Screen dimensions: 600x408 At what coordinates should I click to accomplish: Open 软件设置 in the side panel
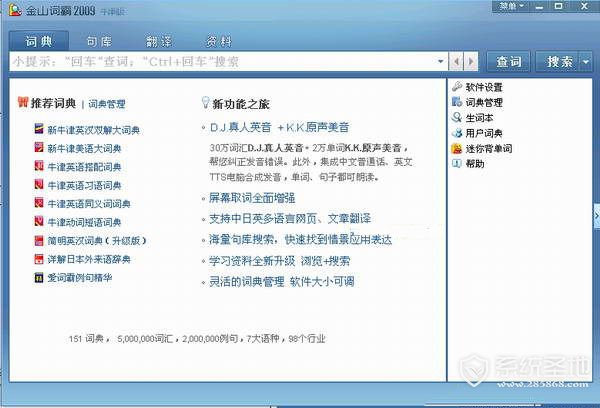[x=484, y=87]
